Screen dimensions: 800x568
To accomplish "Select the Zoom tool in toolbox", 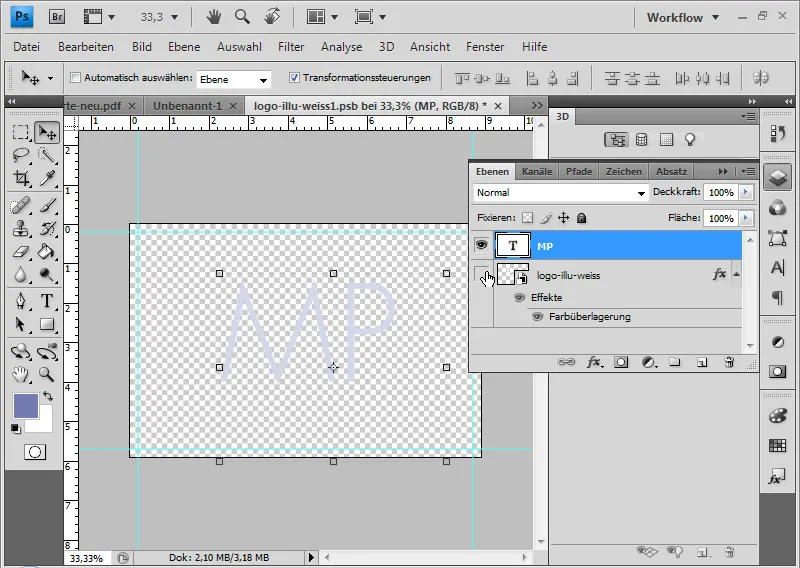I will pos(47,375).
